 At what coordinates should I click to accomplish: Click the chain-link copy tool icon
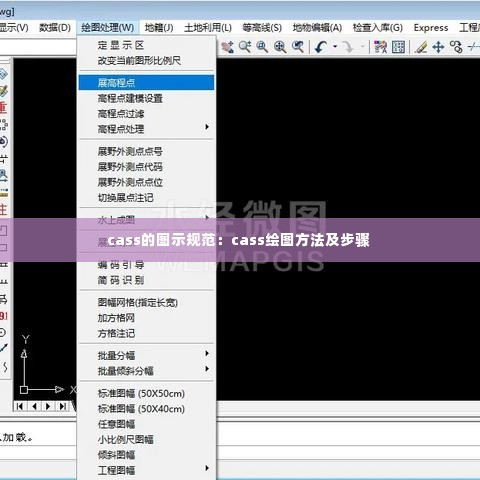point(456,47)
